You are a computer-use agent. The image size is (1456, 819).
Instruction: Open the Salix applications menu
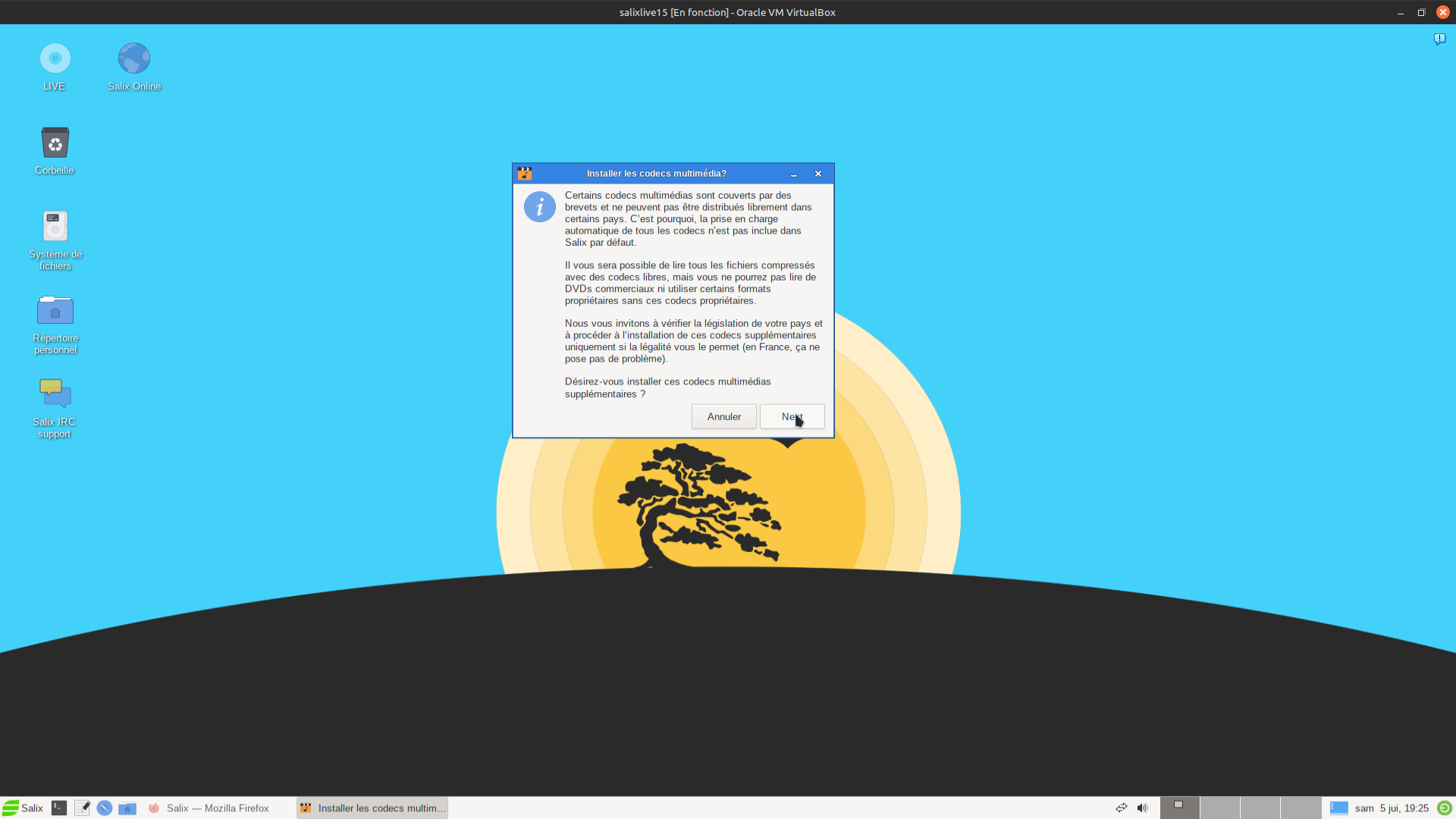(23, 808)
